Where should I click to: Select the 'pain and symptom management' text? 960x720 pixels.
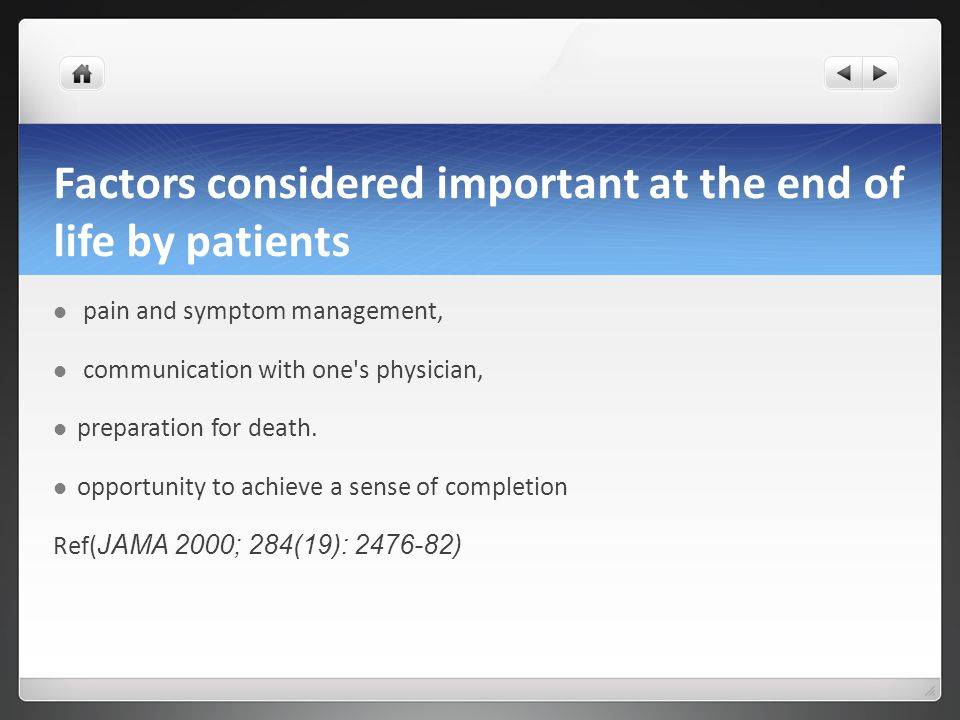(263, 312)
